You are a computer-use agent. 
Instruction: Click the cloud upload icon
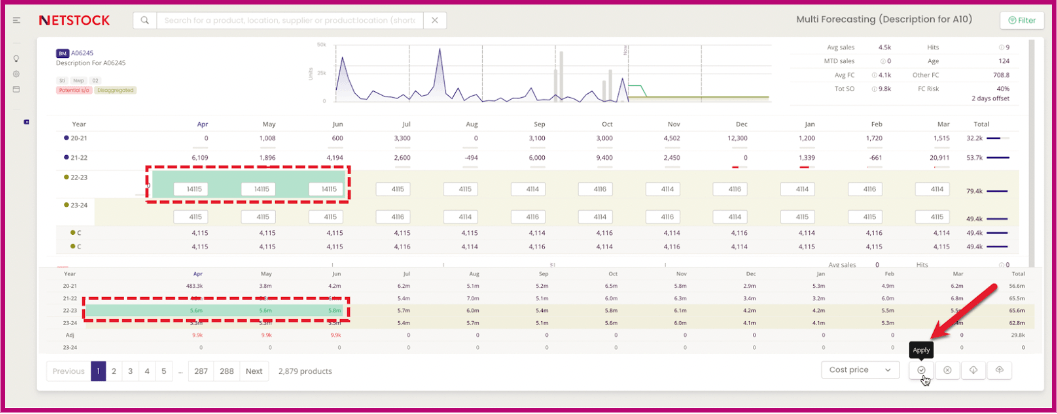pos(999,370)
